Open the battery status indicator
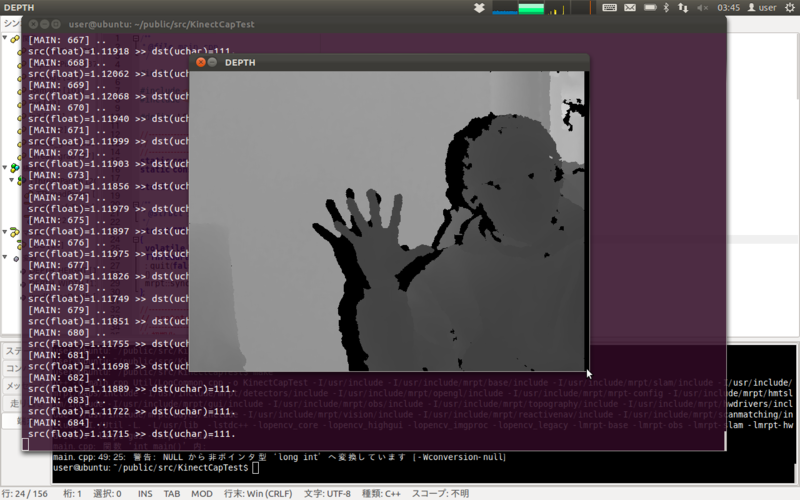This screenshot has height=500, width=800. (x=650, y=8)
